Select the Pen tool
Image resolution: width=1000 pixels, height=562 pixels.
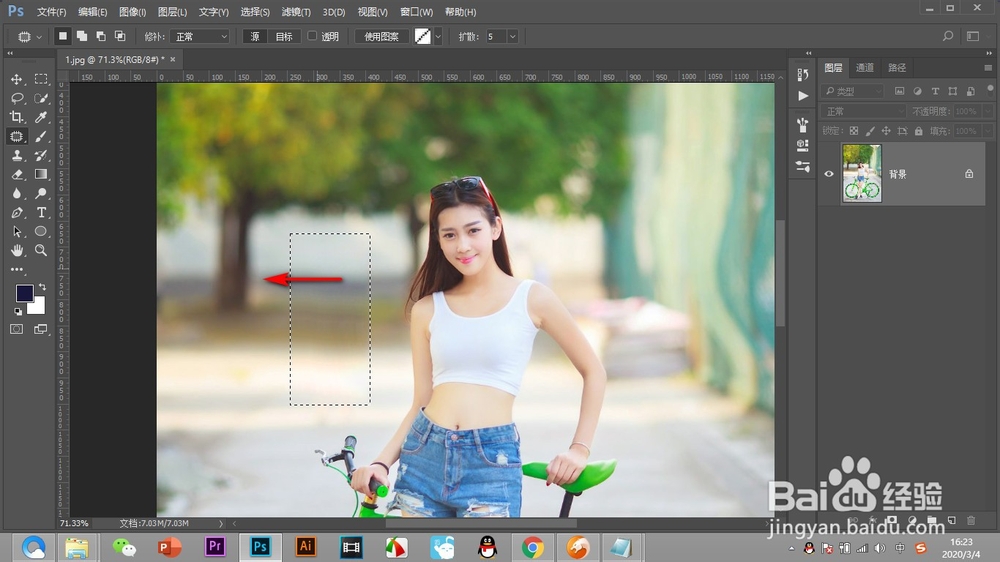pyautogui.click(x=17, y=212)
